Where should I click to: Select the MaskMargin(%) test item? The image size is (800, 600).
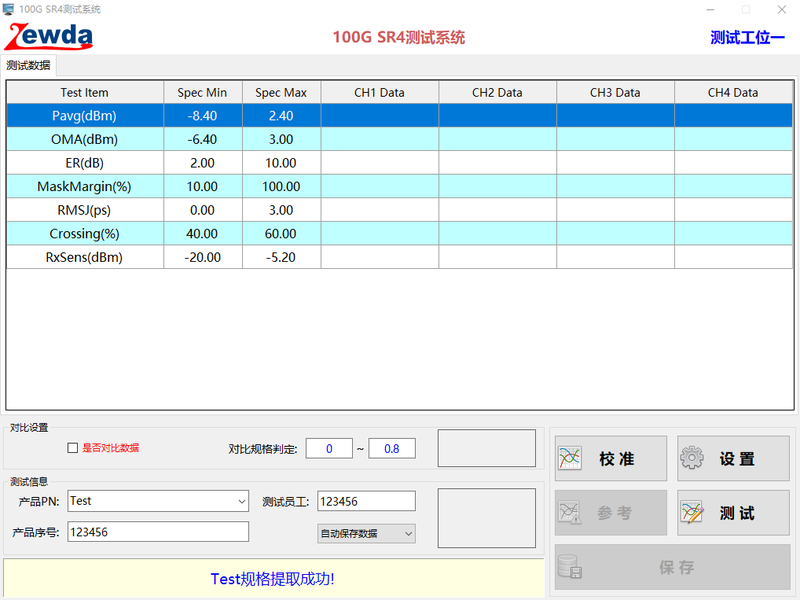tap(84, 187)
